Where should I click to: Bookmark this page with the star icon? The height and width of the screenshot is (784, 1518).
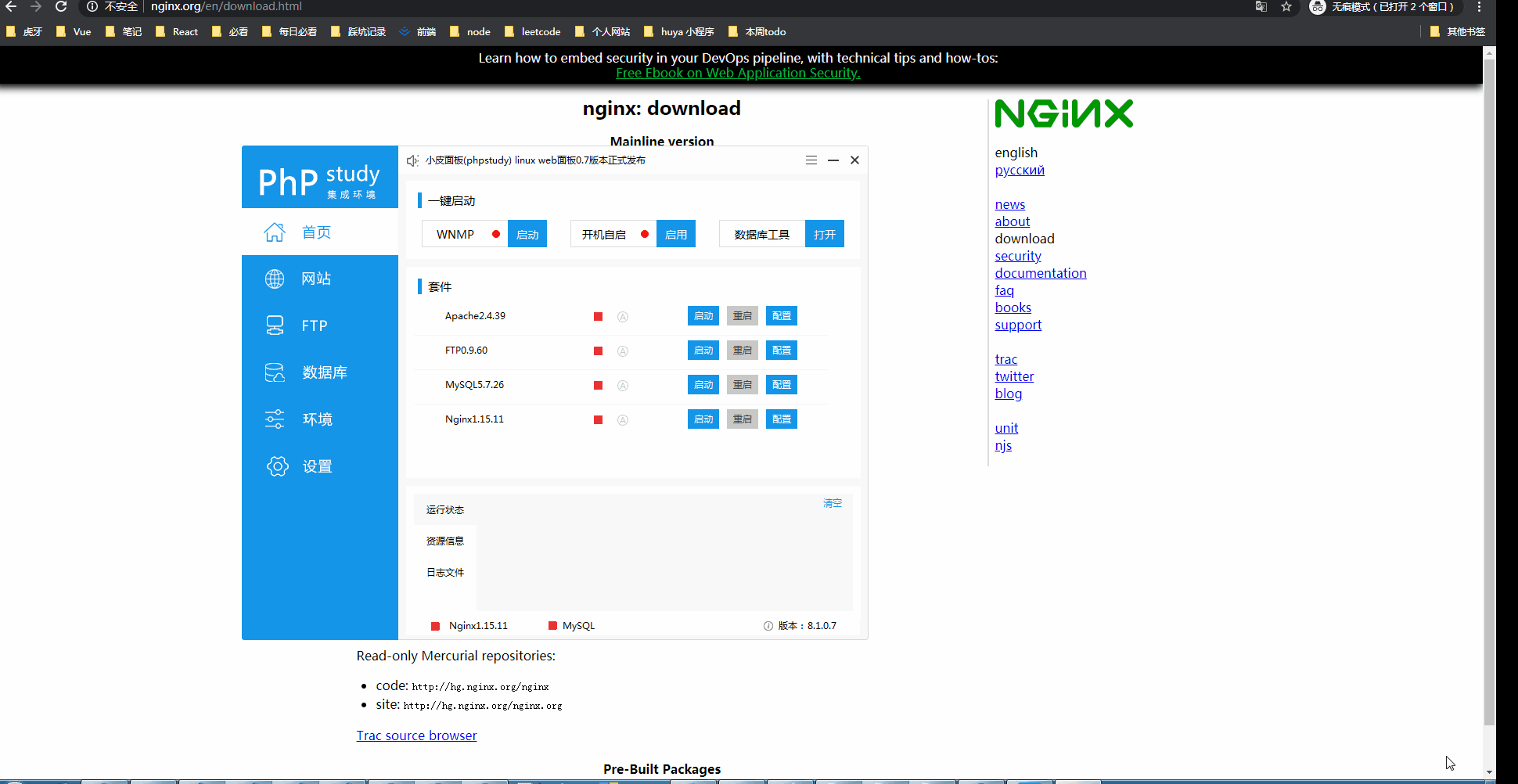click(1286, 7)
